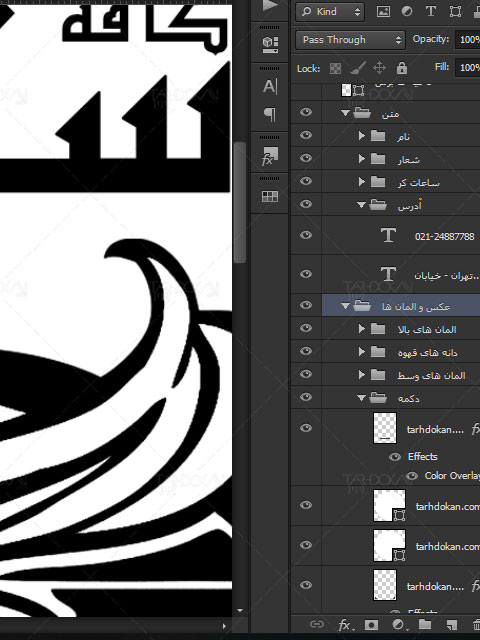Hide the شعار group
Image resolution: width=480 pixels, height=640 pixels.
[x=306, y=158]
